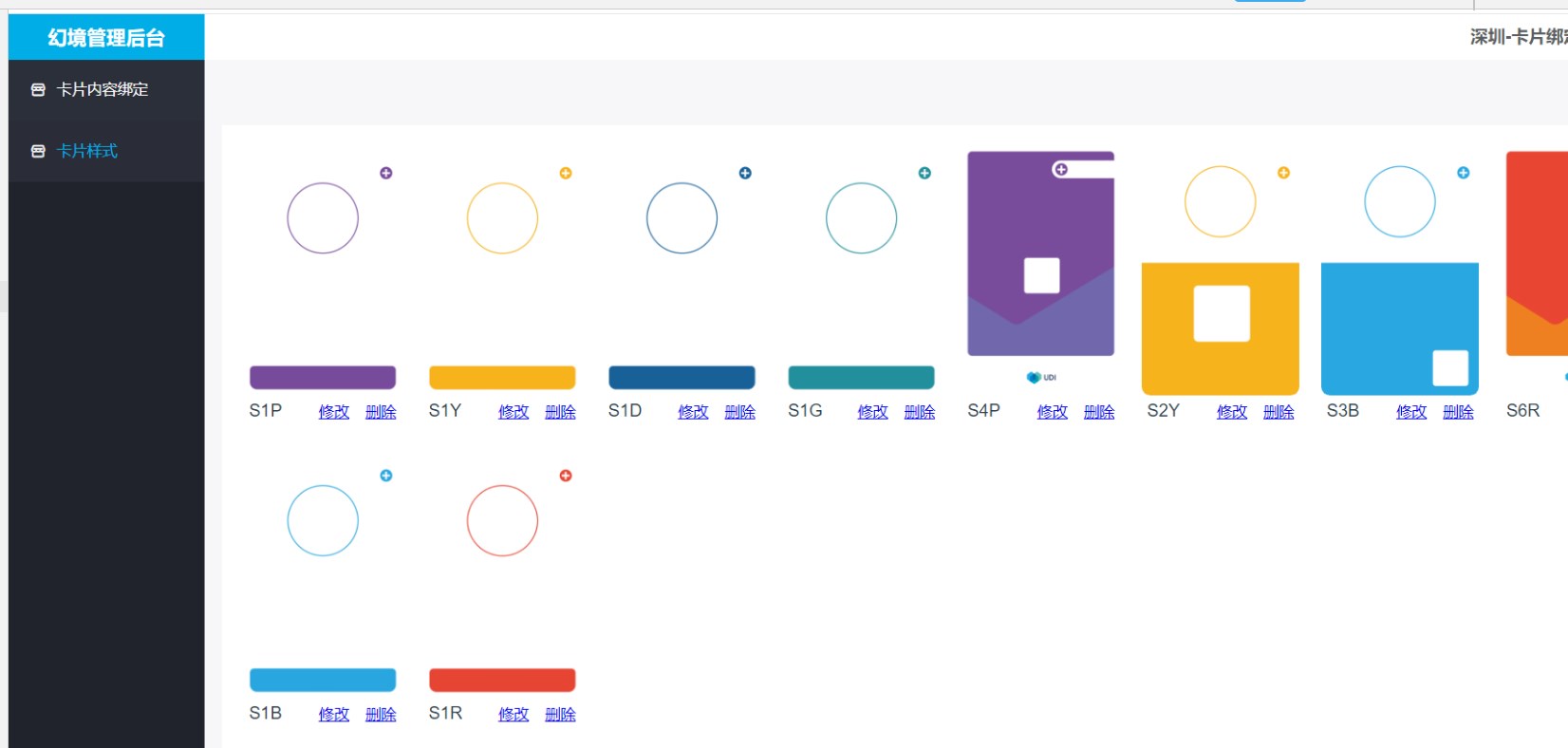
Task: Click light blue plus icon on S1B card
Action: (386, 476)
